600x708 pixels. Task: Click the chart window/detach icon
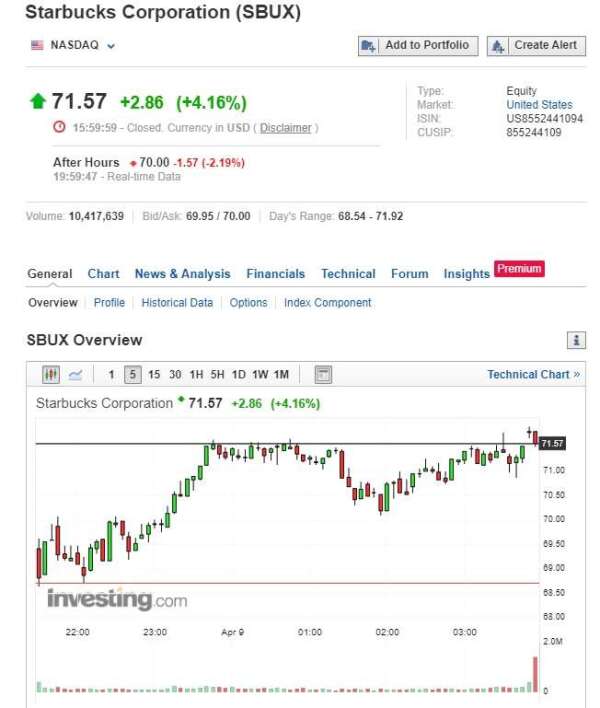323,374
